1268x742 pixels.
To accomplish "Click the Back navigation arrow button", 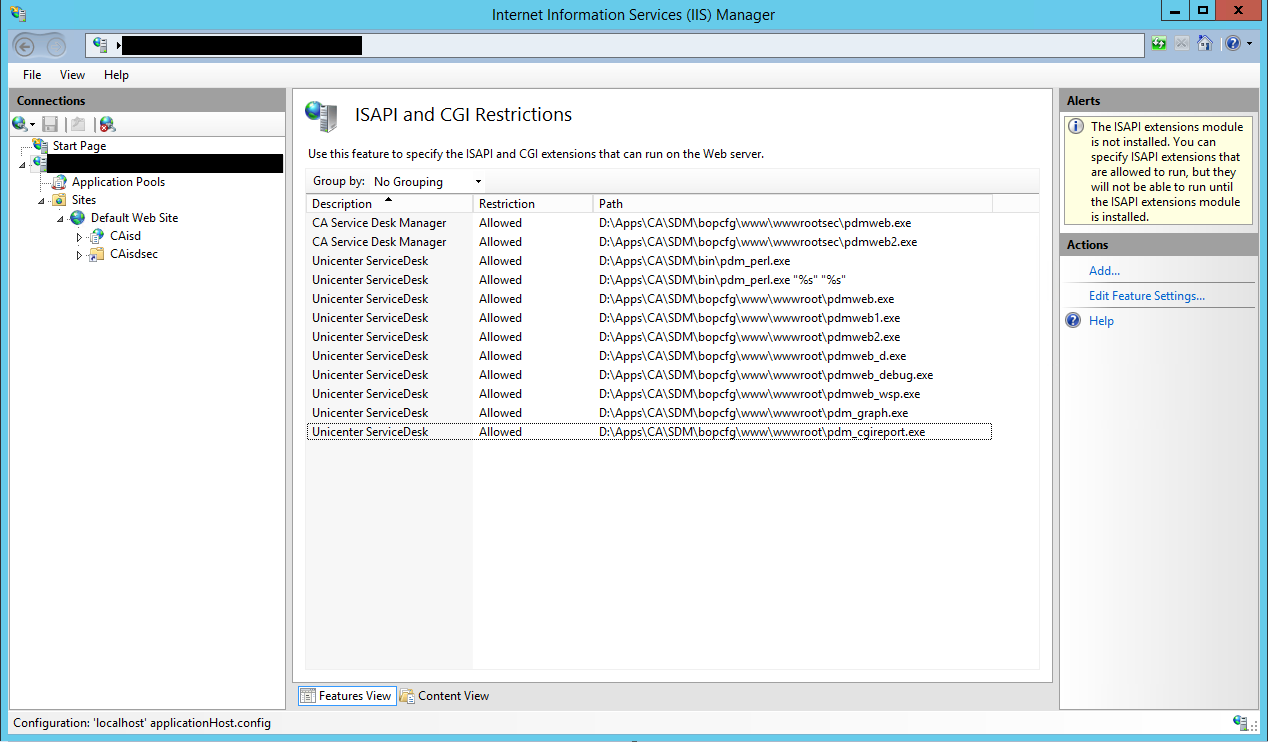I will [26, 45].
